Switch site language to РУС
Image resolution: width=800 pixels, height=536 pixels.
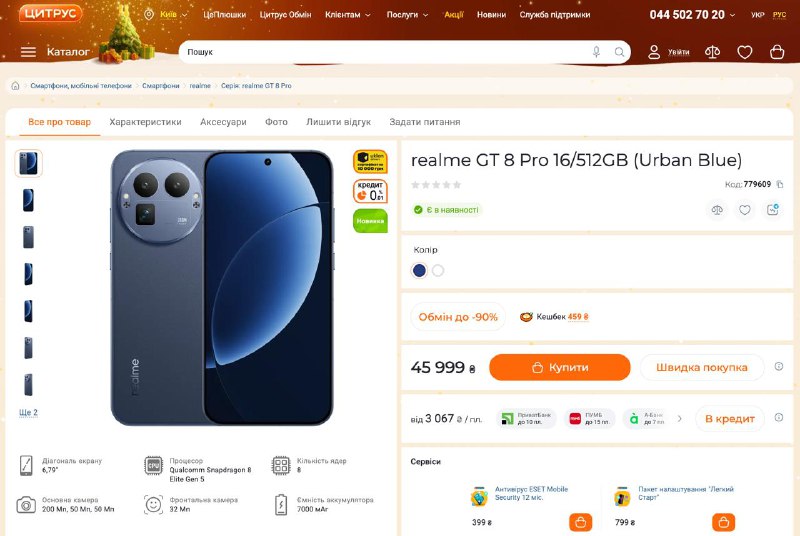[780, 15]
